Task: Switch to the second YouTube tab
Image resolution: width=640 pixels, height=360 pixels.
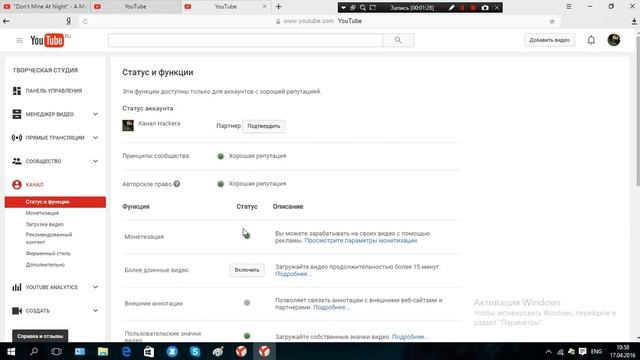Action: (x=135, y=7)
